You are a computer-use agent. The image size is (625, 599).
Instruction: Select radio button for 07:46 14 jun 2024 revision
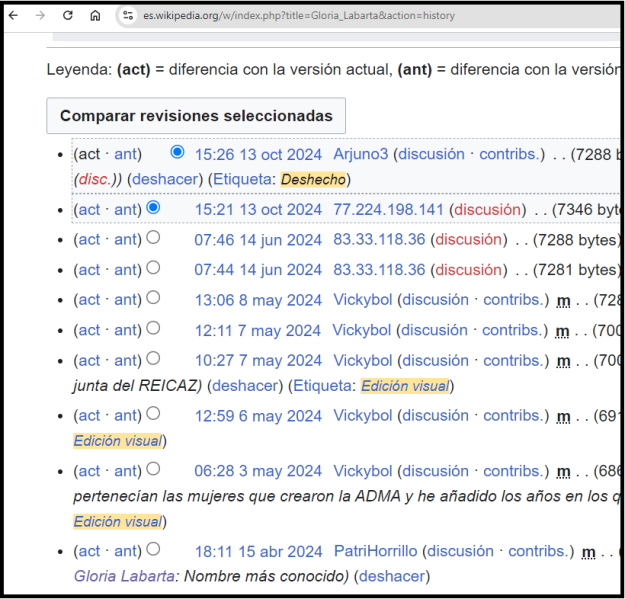coord(153,238)
